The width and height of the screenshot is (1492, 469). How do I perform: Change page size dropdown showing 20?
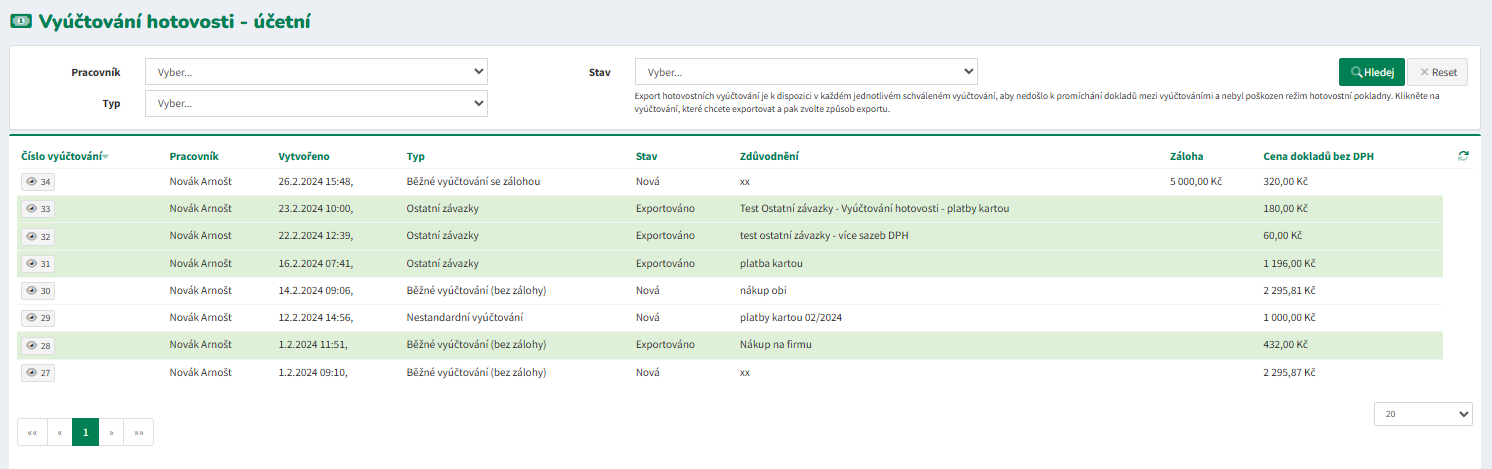click(x=1423, y=414)
